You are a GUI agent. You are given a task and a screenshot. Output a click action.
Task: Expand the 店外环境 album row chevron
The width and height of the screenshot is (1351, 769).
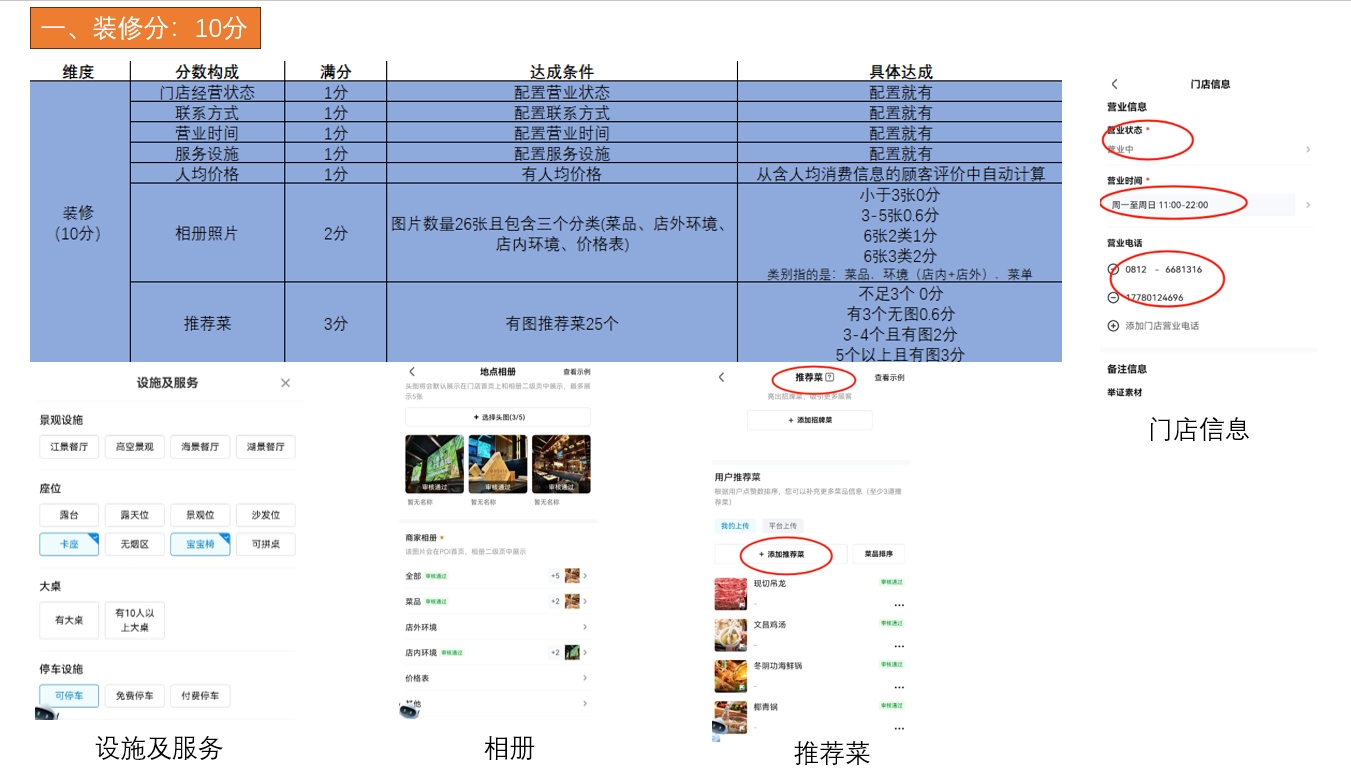tap(585, 627)
